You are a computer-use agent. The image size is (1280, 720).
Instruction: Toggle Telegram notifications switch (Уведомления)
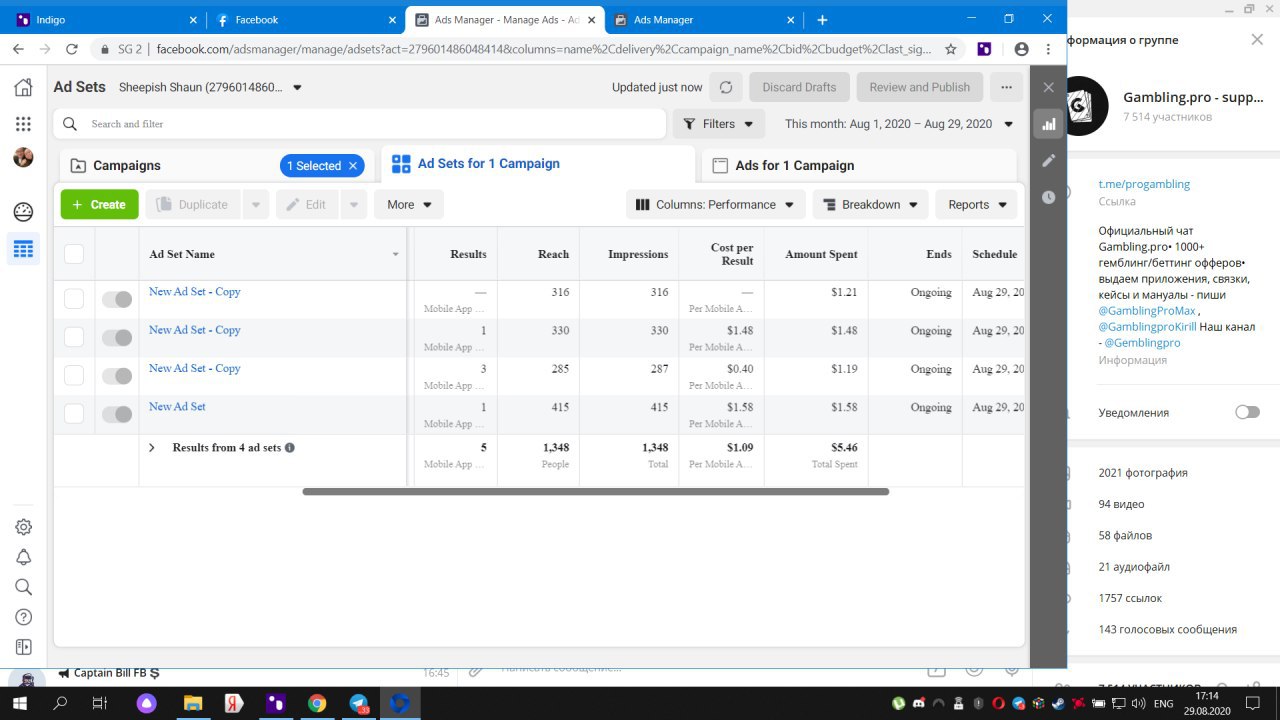click(1247, 412)
